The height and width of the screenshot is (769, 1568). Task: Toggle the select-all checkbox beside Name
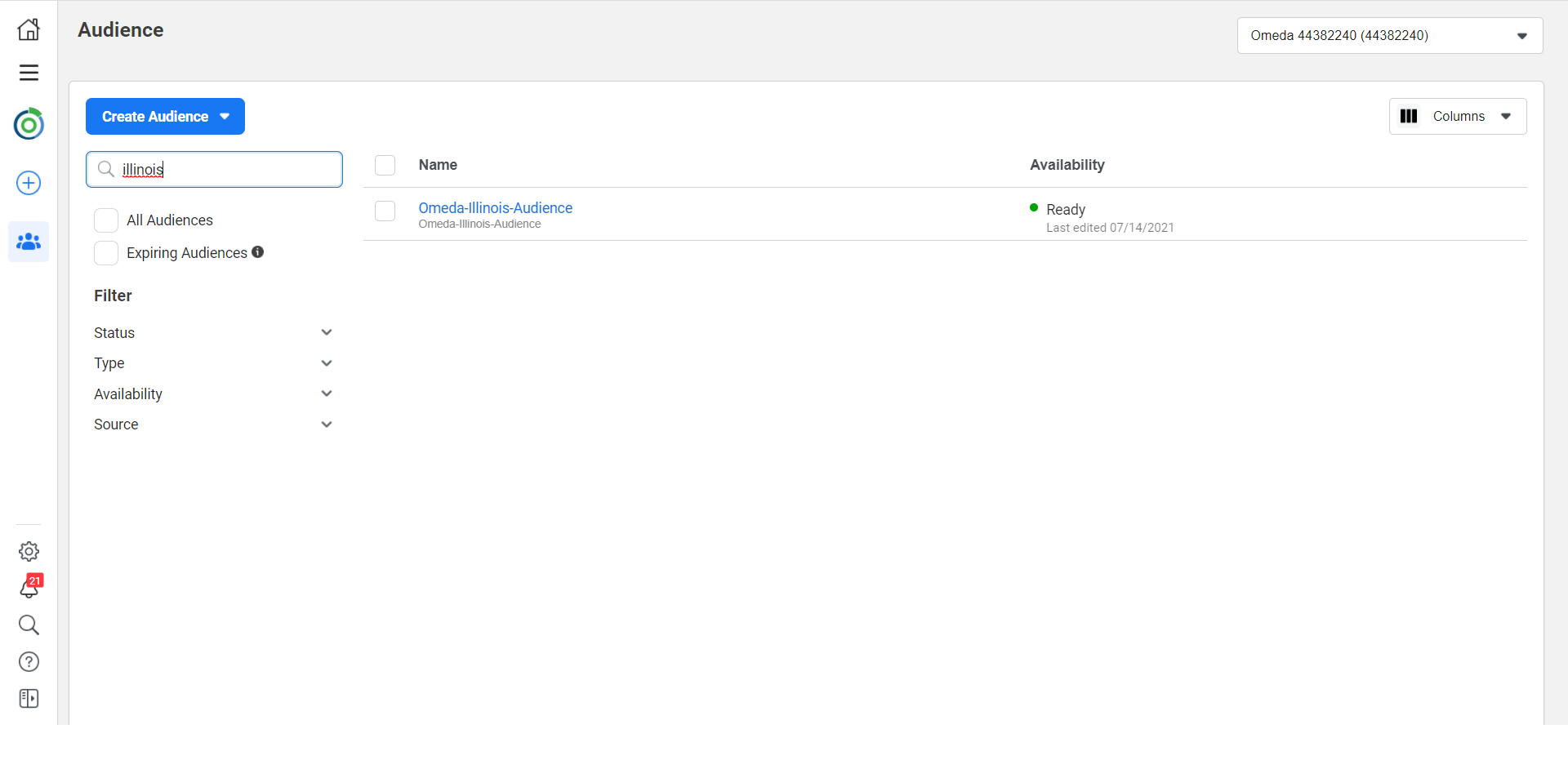click(x=385, y=166)
